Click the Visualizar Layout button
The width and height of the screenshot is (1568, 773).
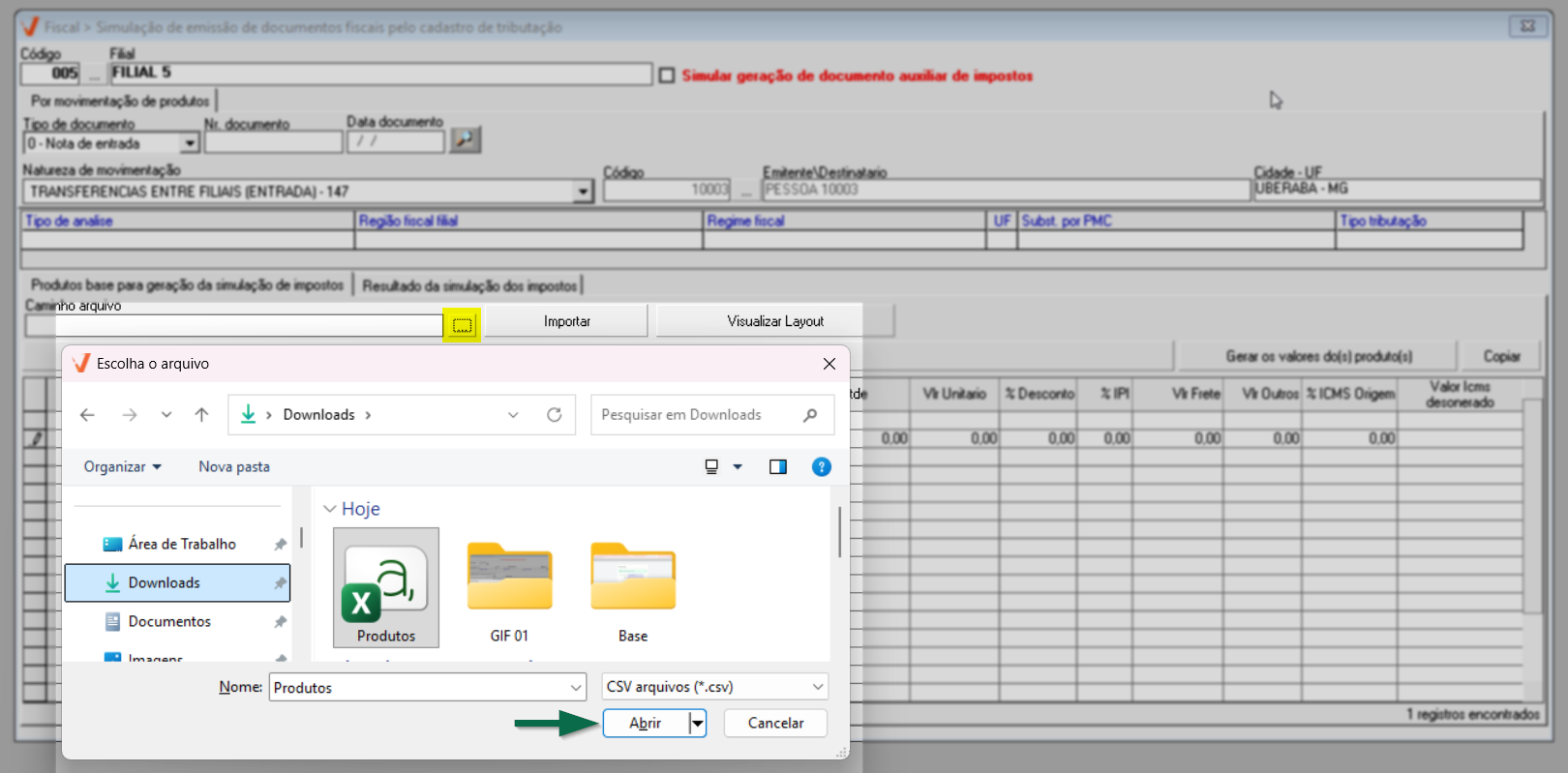pyautogui.click(x=774, y=321)
